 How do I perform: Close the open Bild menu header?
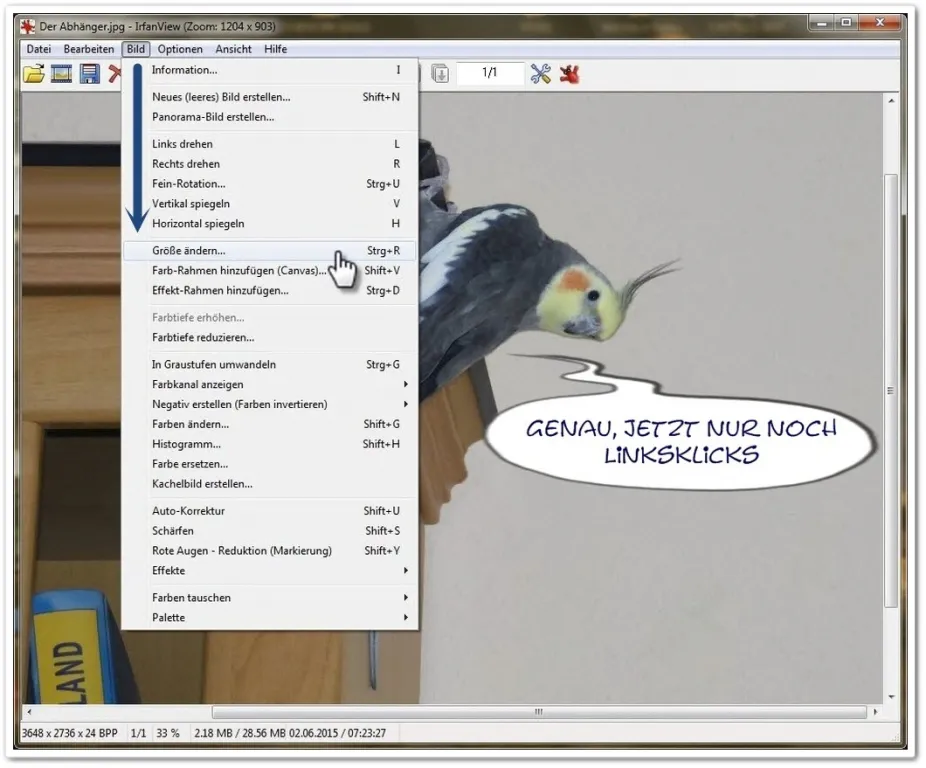coord(136,49)
